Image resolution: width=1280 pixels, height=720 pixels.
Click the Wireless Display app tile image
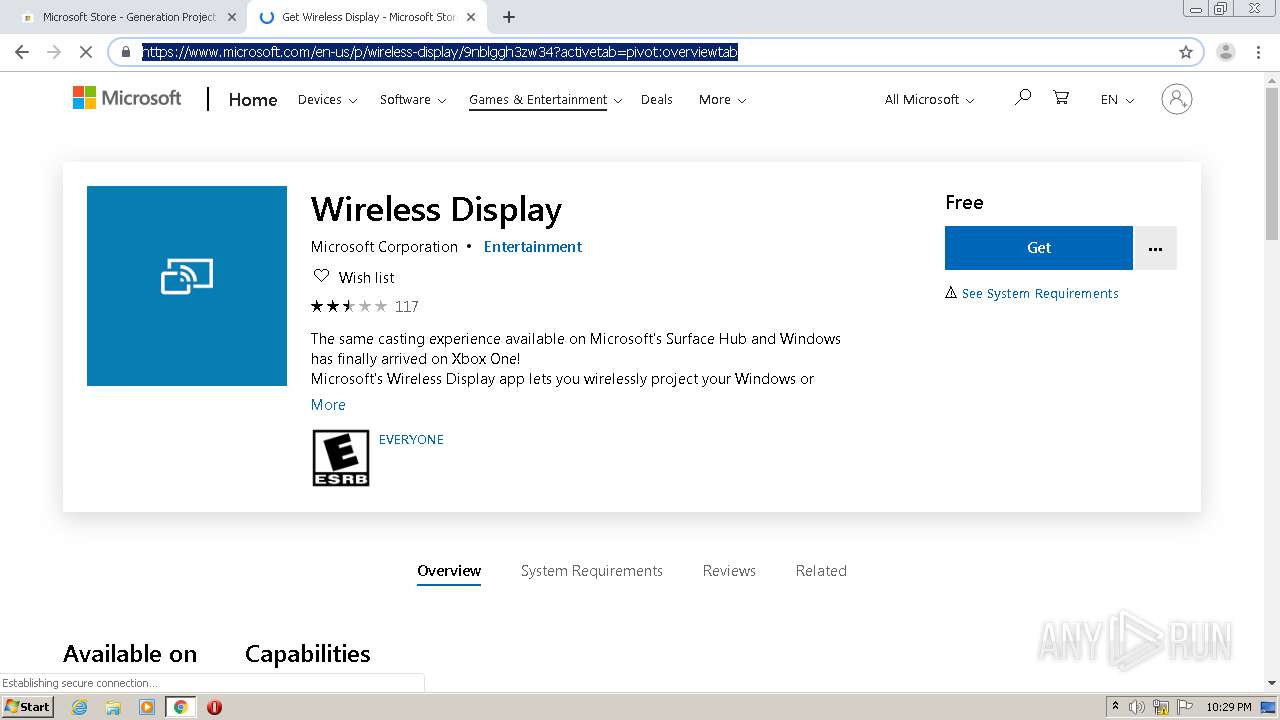point(187,286)
